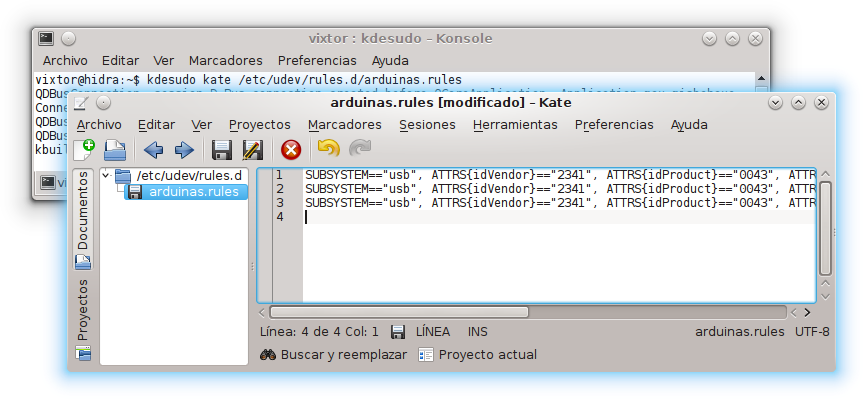Click the editor's horizontal scroll left arrow
The width and height of the screenshot is (863, 399).
point(262,313)
